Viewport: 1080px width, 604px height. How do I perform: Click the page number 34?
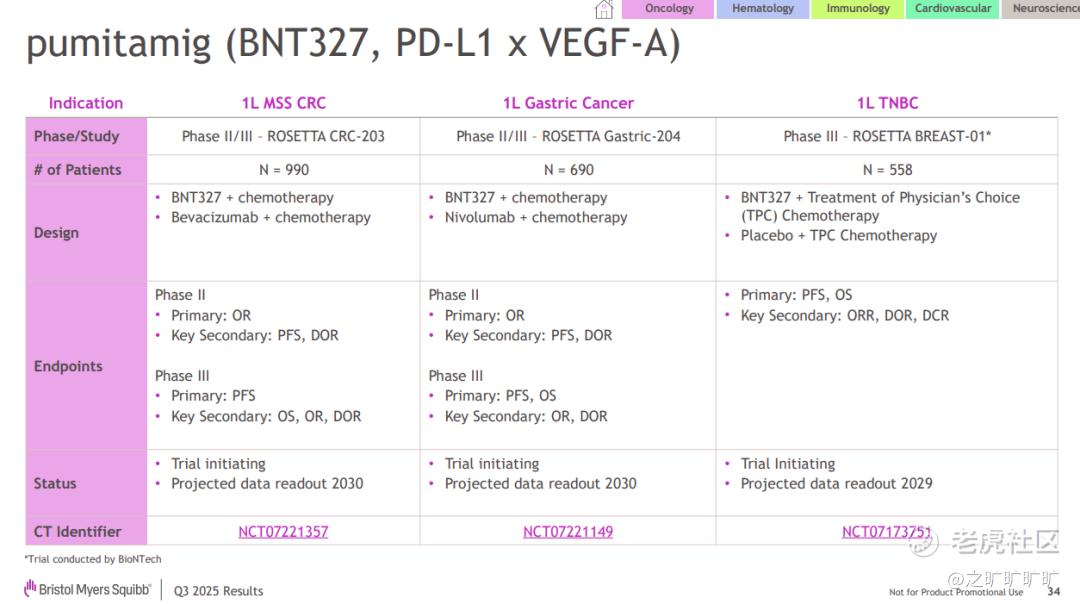1053,591
